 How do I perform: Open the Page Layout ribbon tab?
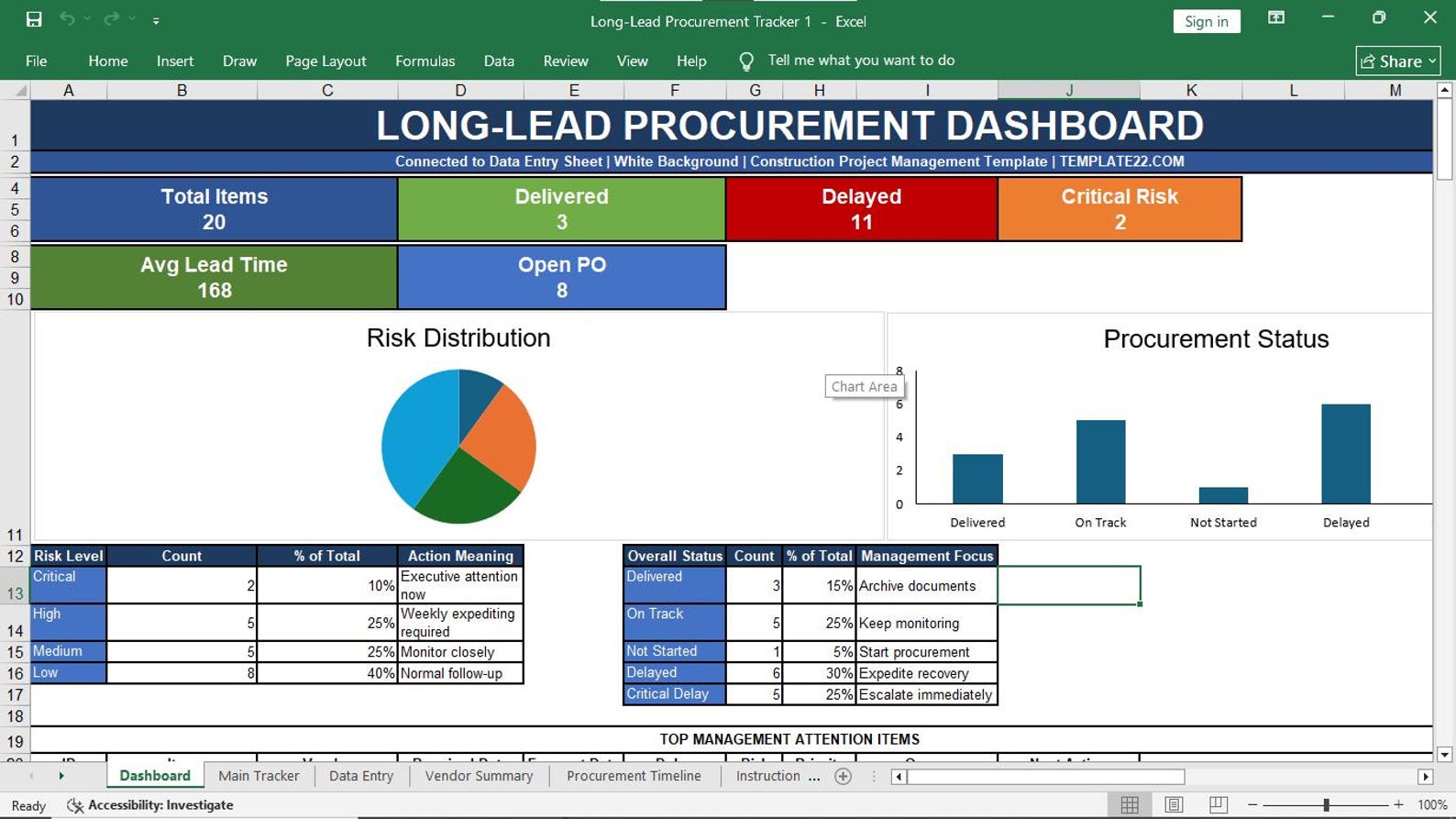tap(325, 61)
